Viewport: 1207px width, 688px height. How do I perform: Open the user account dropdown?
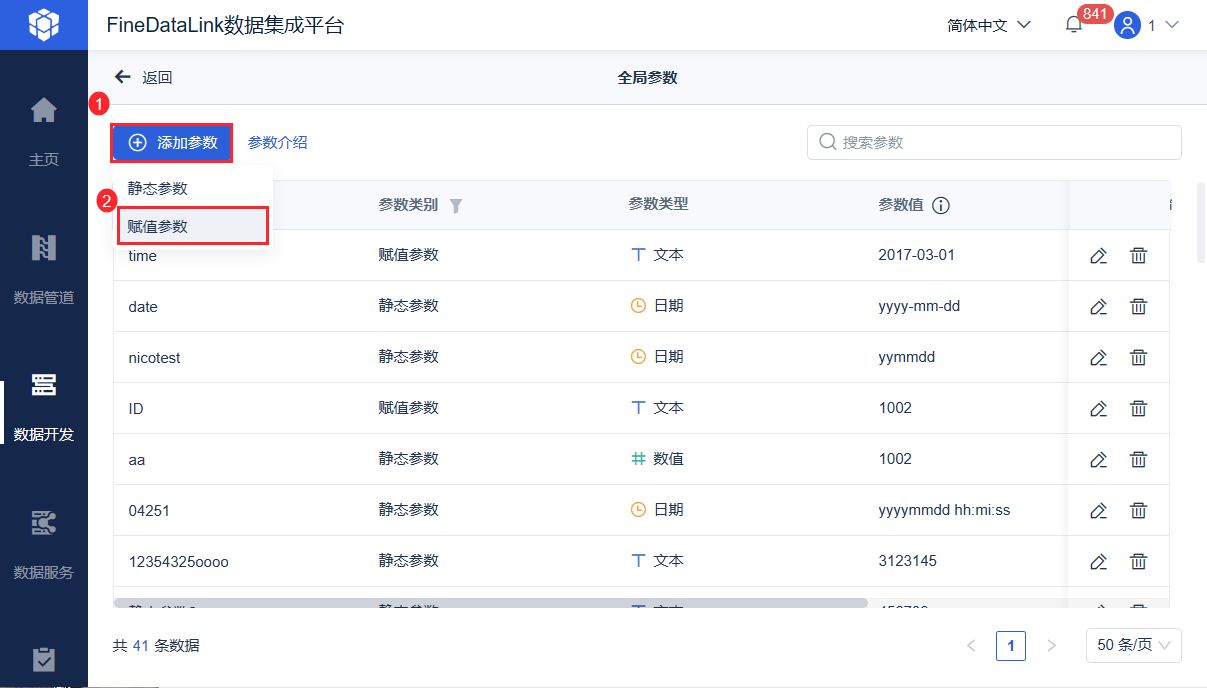[x=1147, y=25]
